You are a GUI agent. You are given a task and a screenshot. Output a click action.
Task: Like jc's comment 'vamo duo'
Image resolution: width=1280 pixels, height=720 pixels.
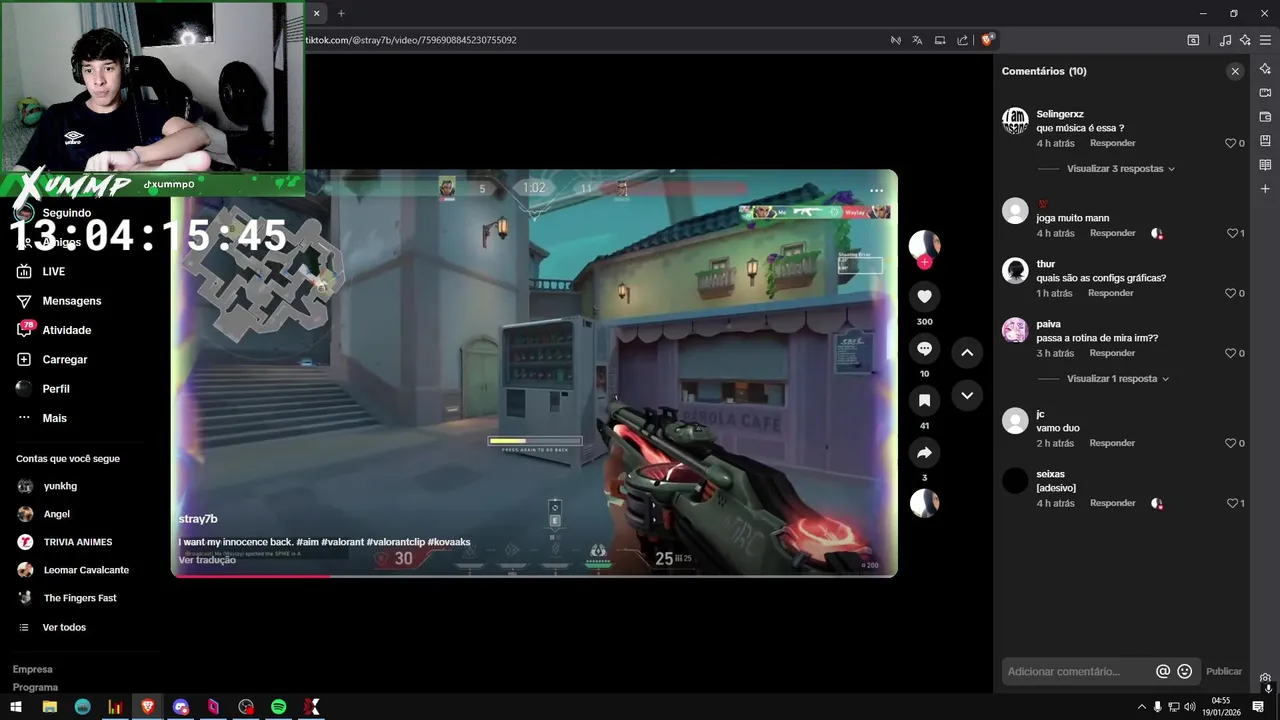[x=1231, y=443]
